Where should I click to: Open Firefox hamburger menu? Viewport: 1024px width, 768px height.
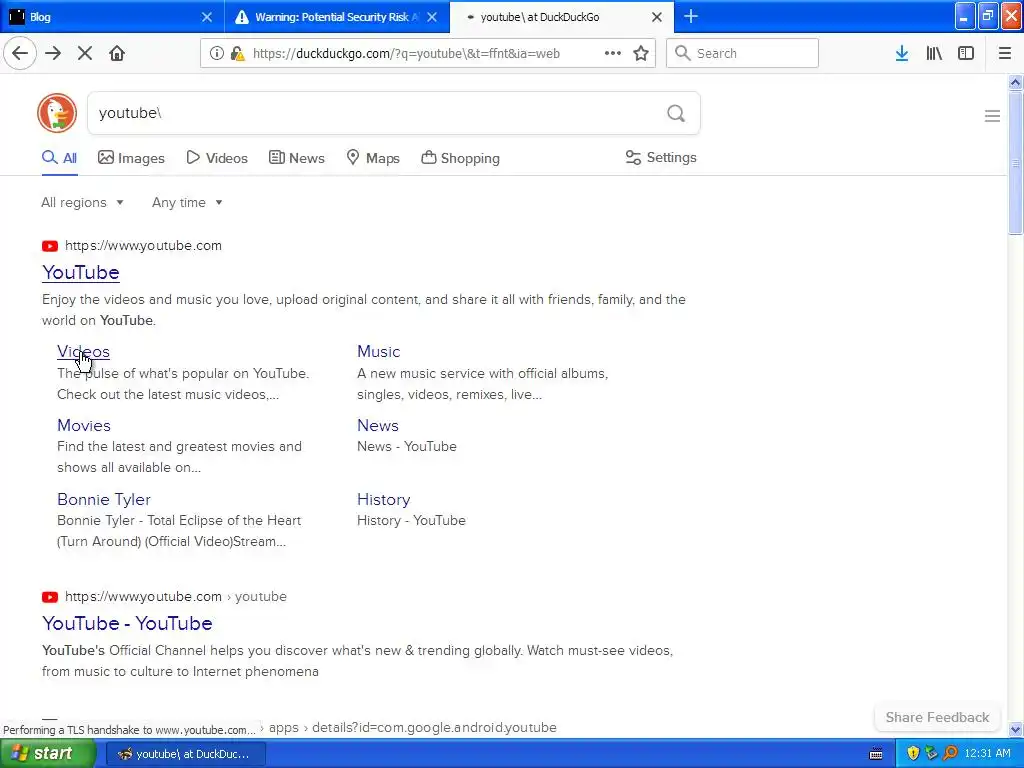[1005, 54]
